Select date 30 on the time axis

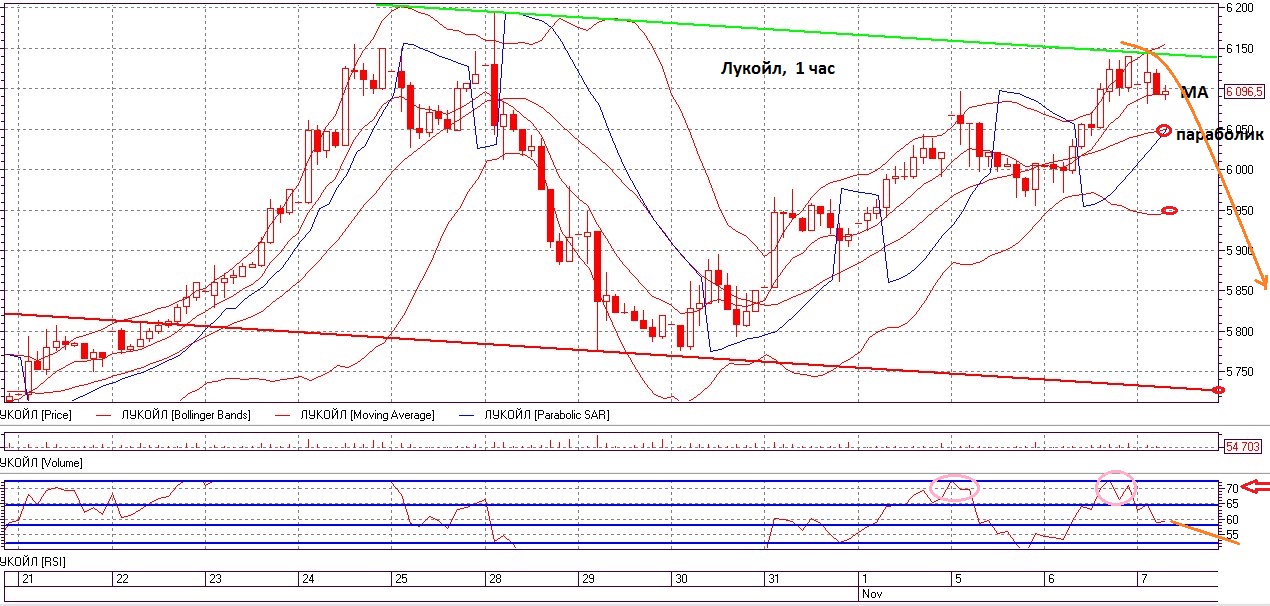pyautogui.click(x=680, y=579)
